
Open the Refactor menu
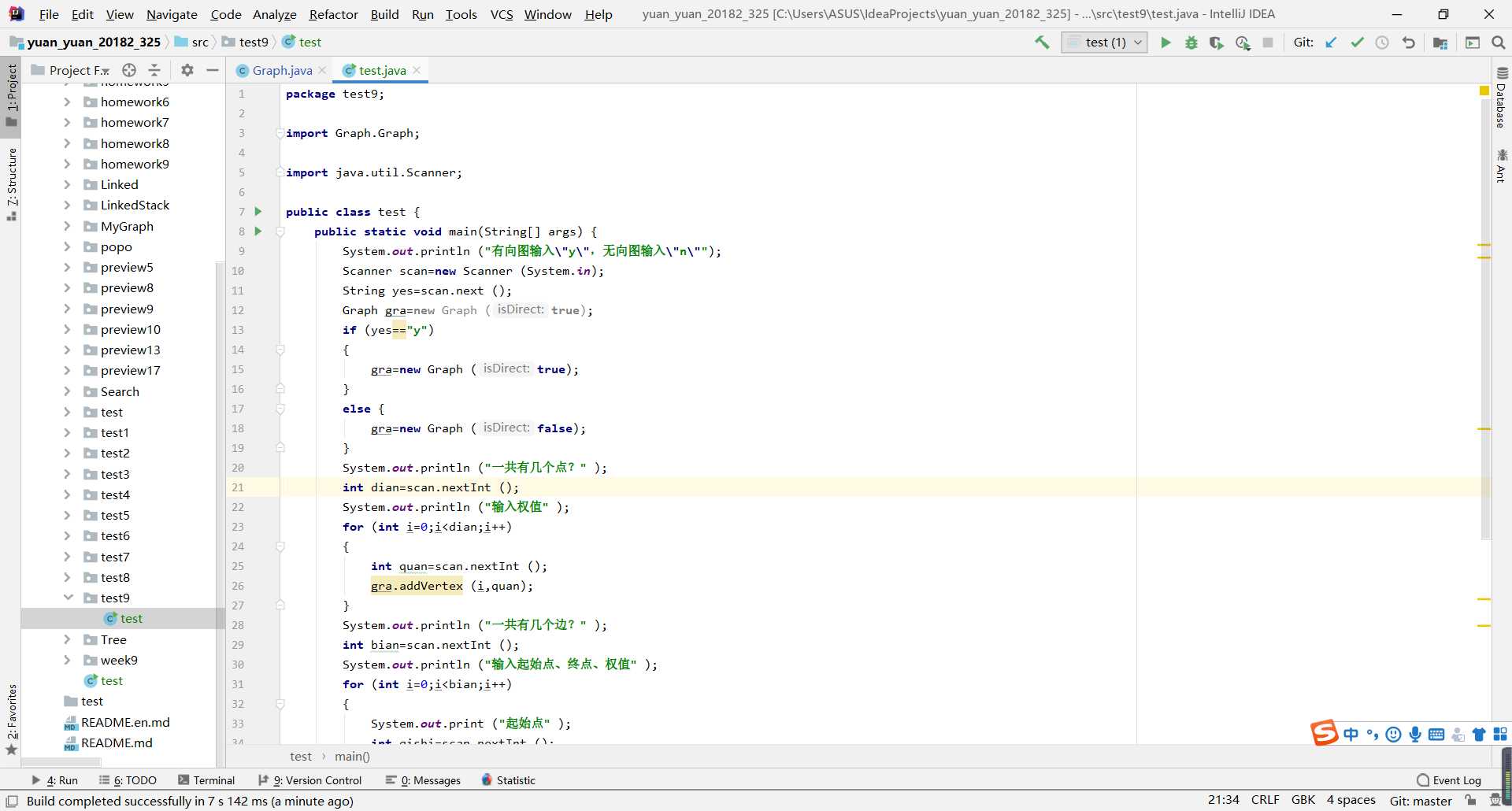[333, 14]
